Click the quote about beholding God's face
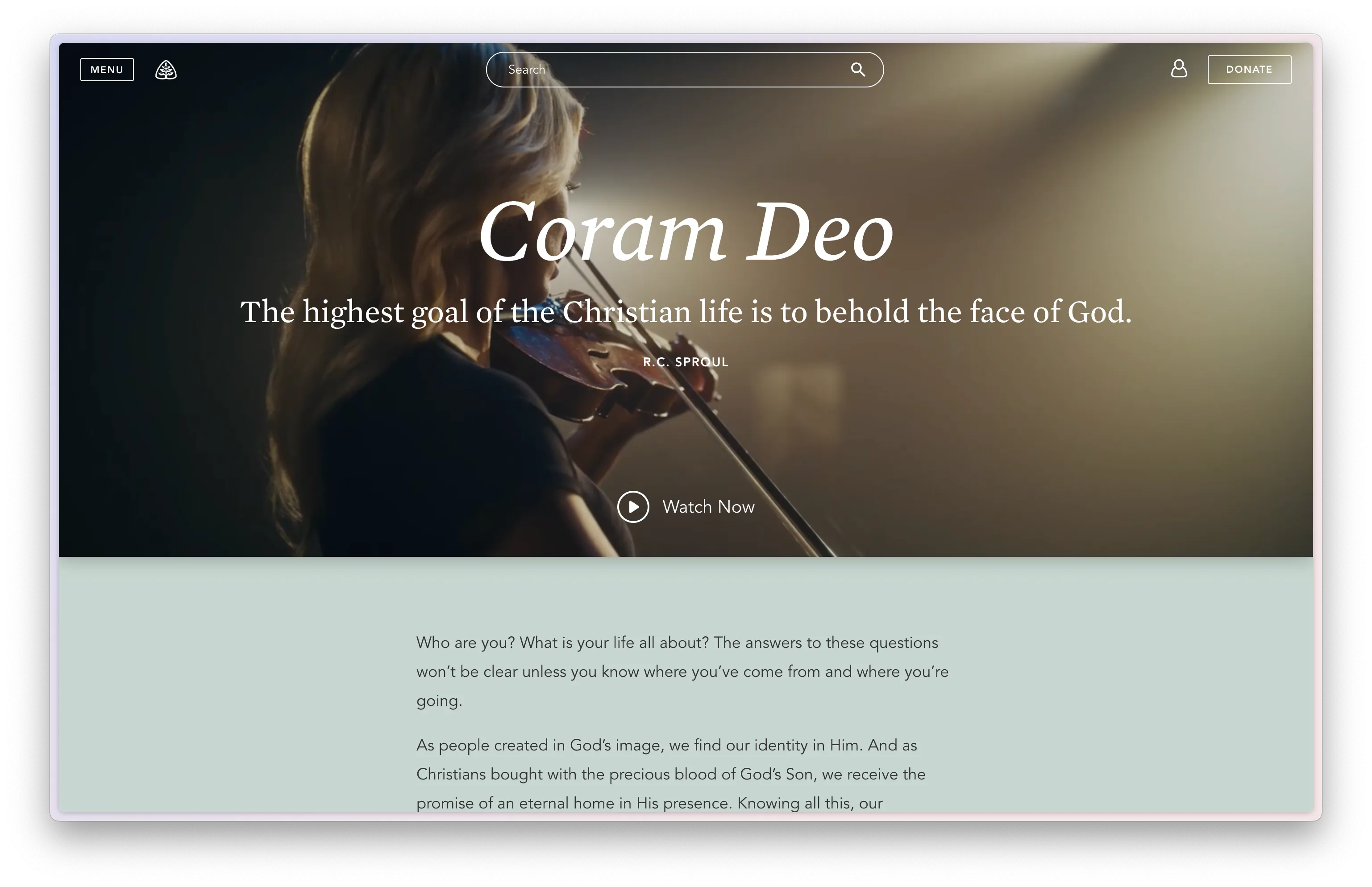Image resolution: width=1372 pixels, height=887 pixels. pos(686,312)
